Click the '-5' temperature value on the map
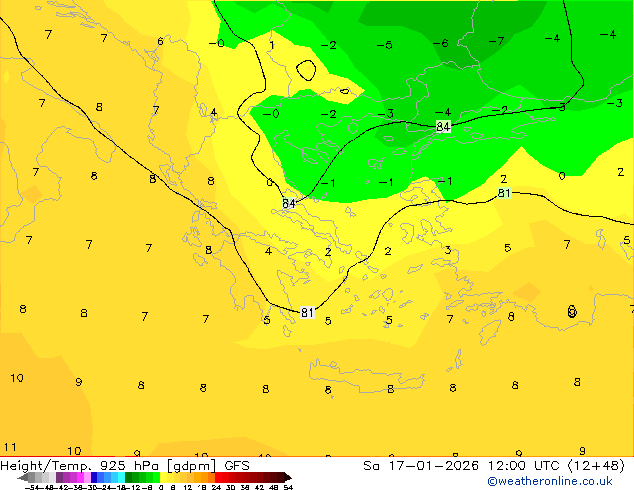634x490 pixels. tap(385, 45)
